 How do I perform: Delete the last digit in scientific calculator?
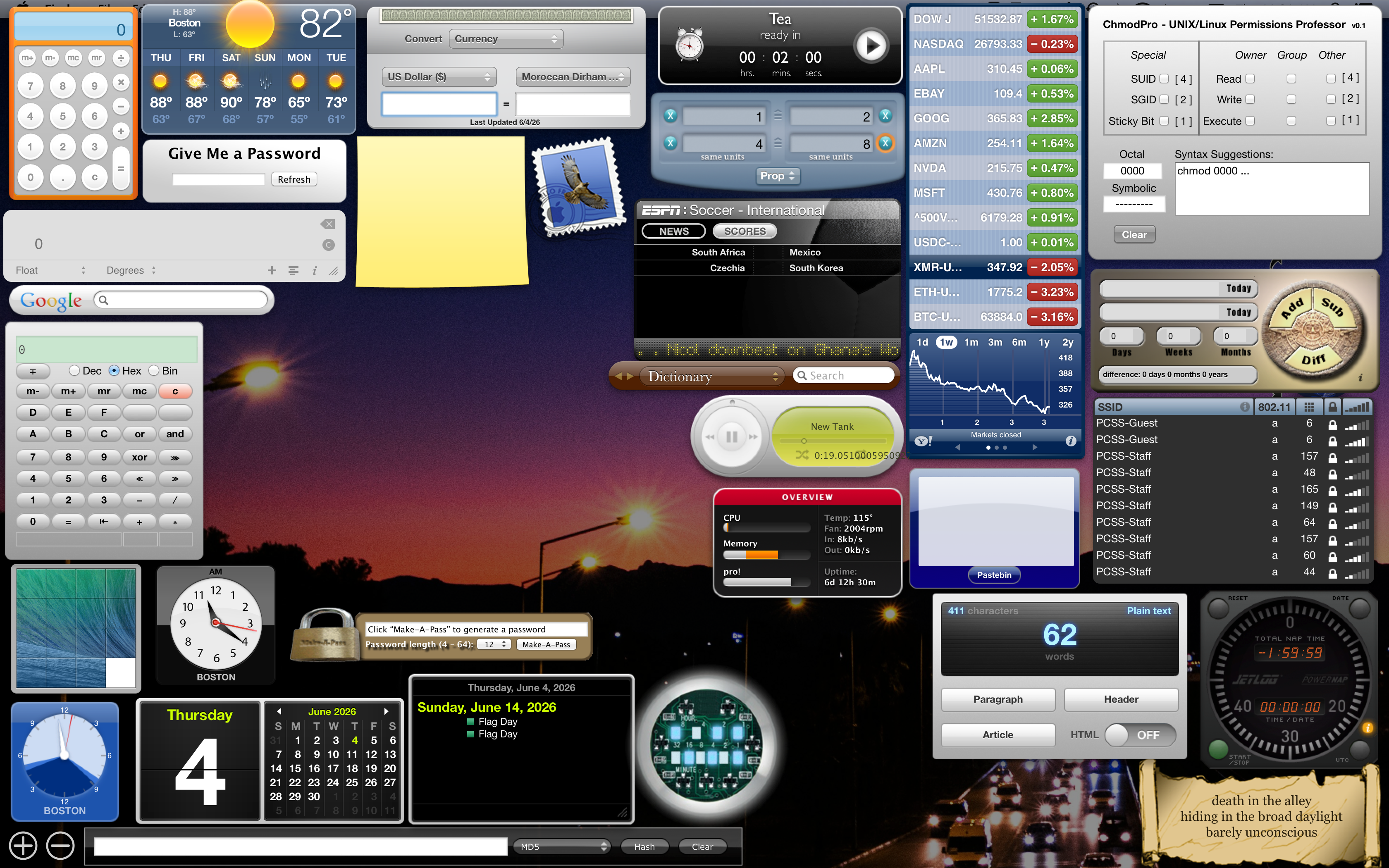tap(328, 224)
